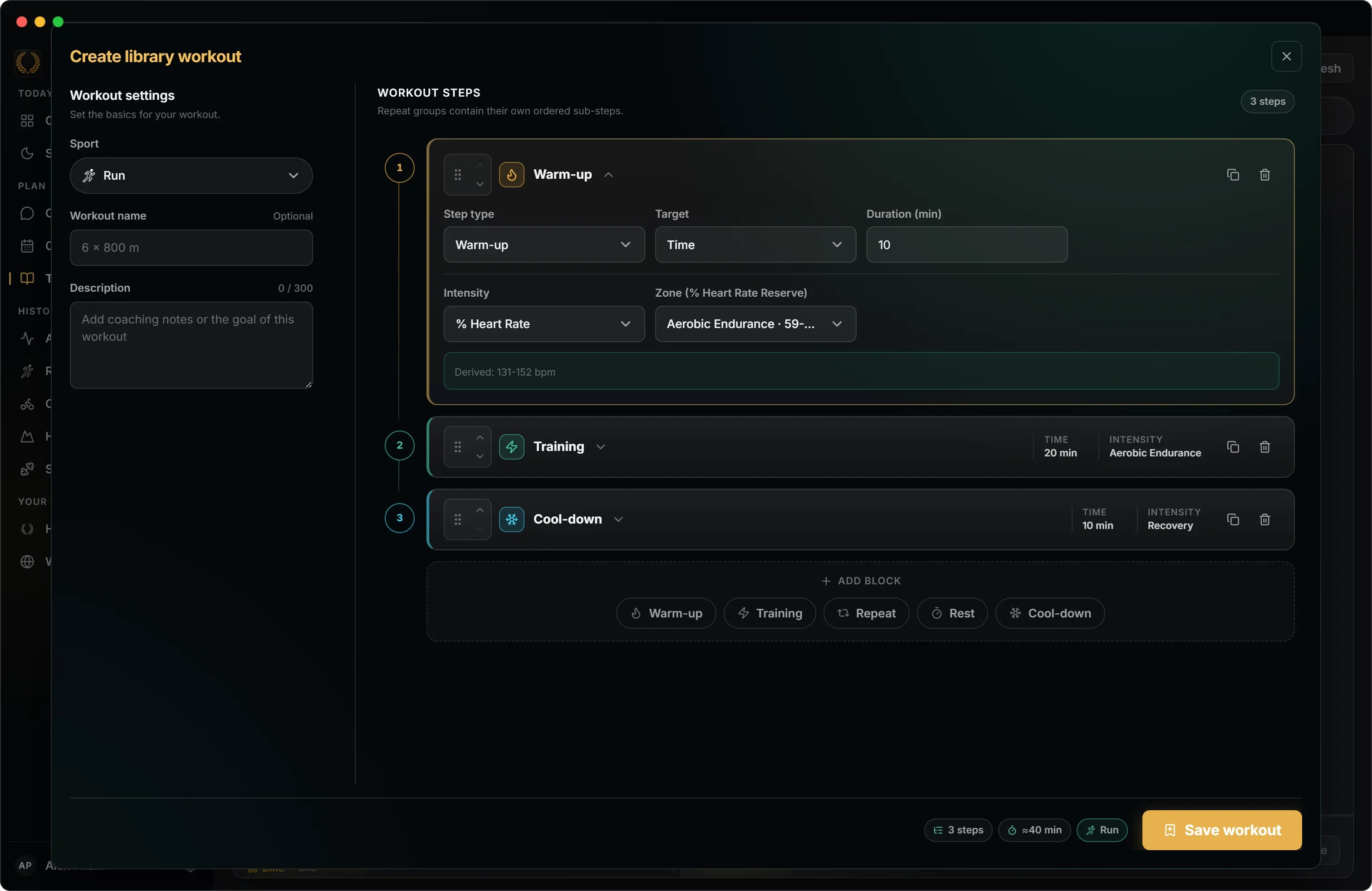1372x891 pixels.
Task: Open the Intensity dropdown showing % Heart Rate
Action: [x=544, y=324]
